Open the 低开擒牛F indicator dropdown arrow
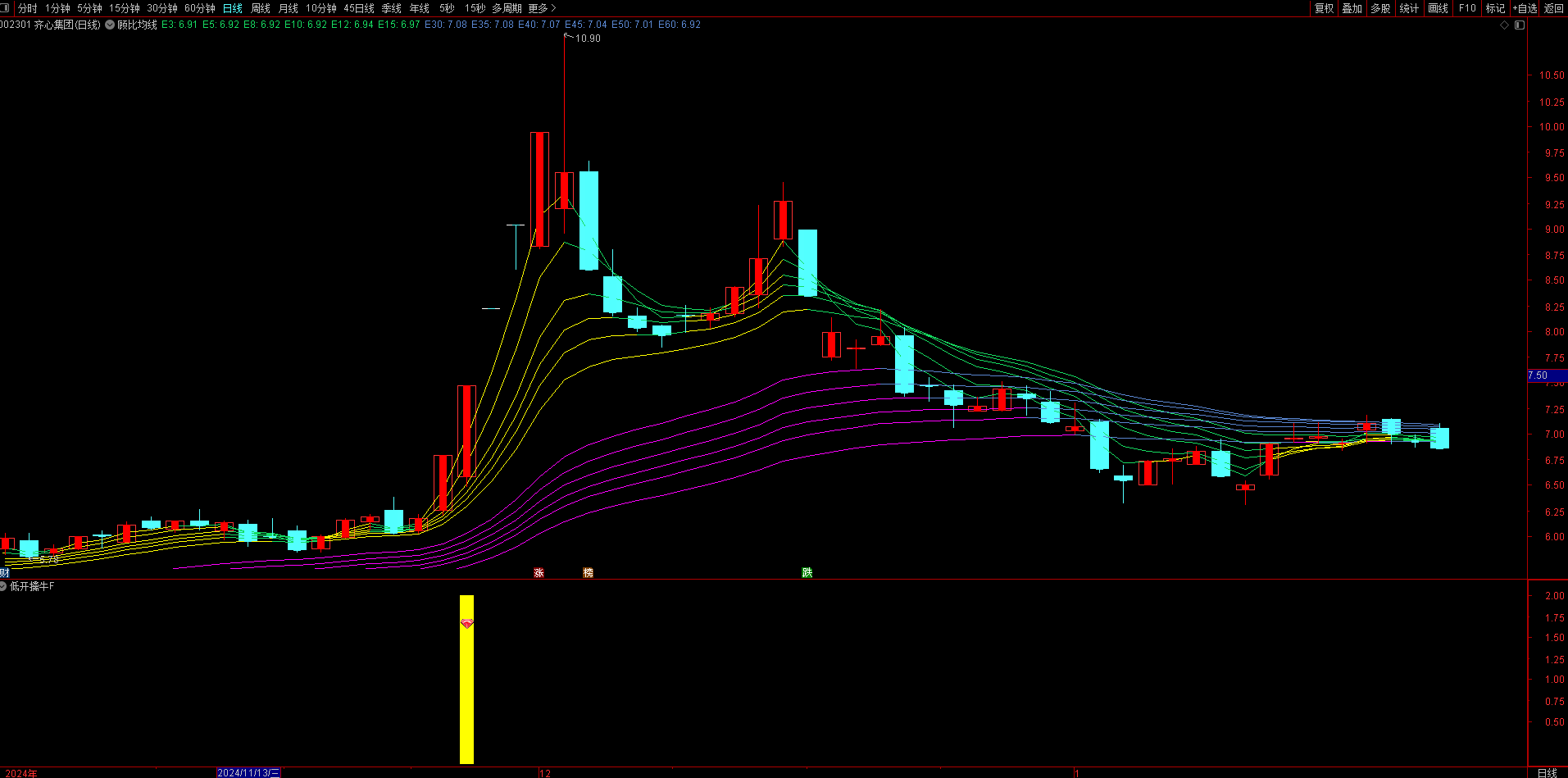The width and height of the screenshot is (1568, 778). pos(3,586)
